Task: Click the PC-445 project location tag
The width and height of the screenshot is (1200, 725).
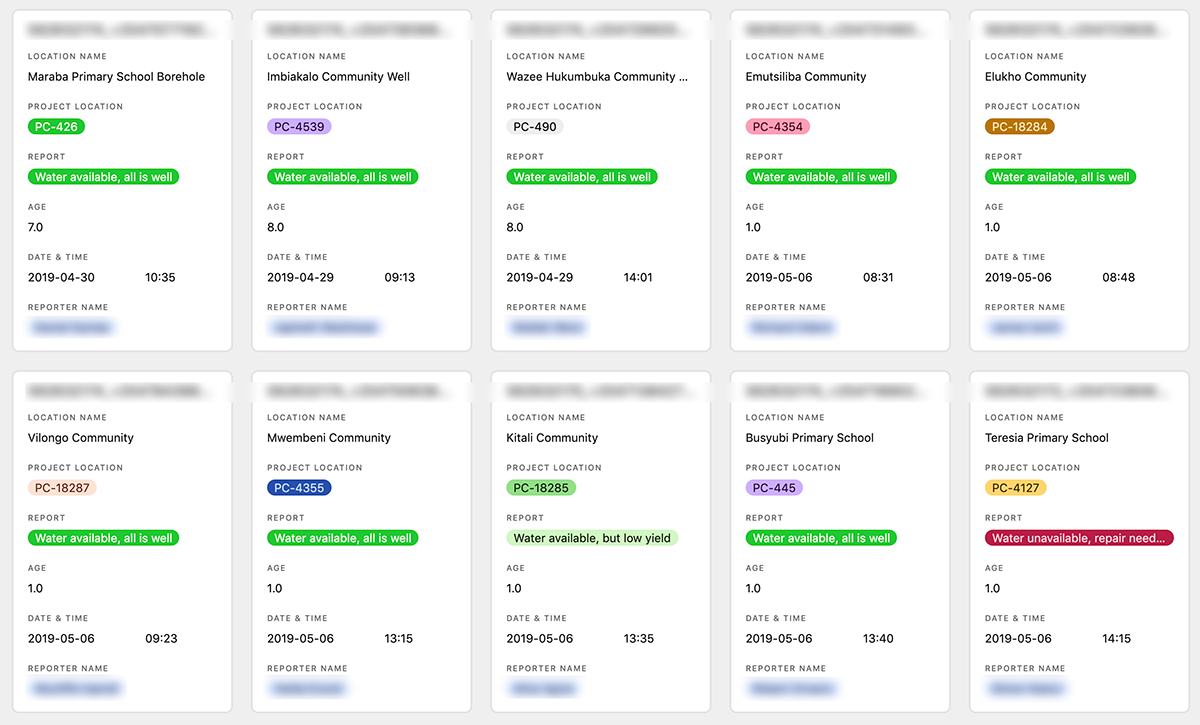Action: click(x=774, y=488)
